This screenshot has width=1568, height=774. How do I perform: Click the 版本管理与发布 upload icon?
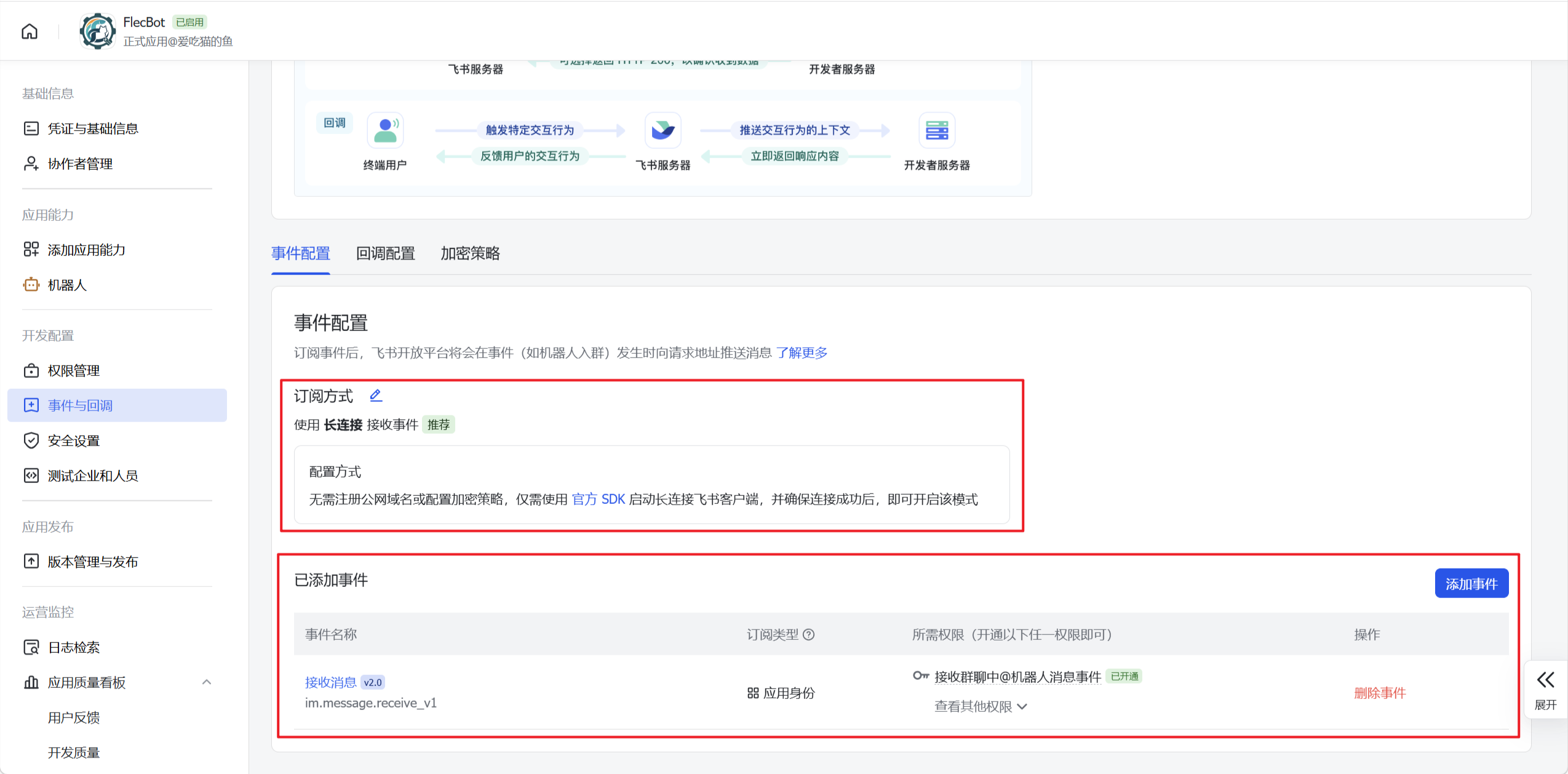[x=31, y=561]
